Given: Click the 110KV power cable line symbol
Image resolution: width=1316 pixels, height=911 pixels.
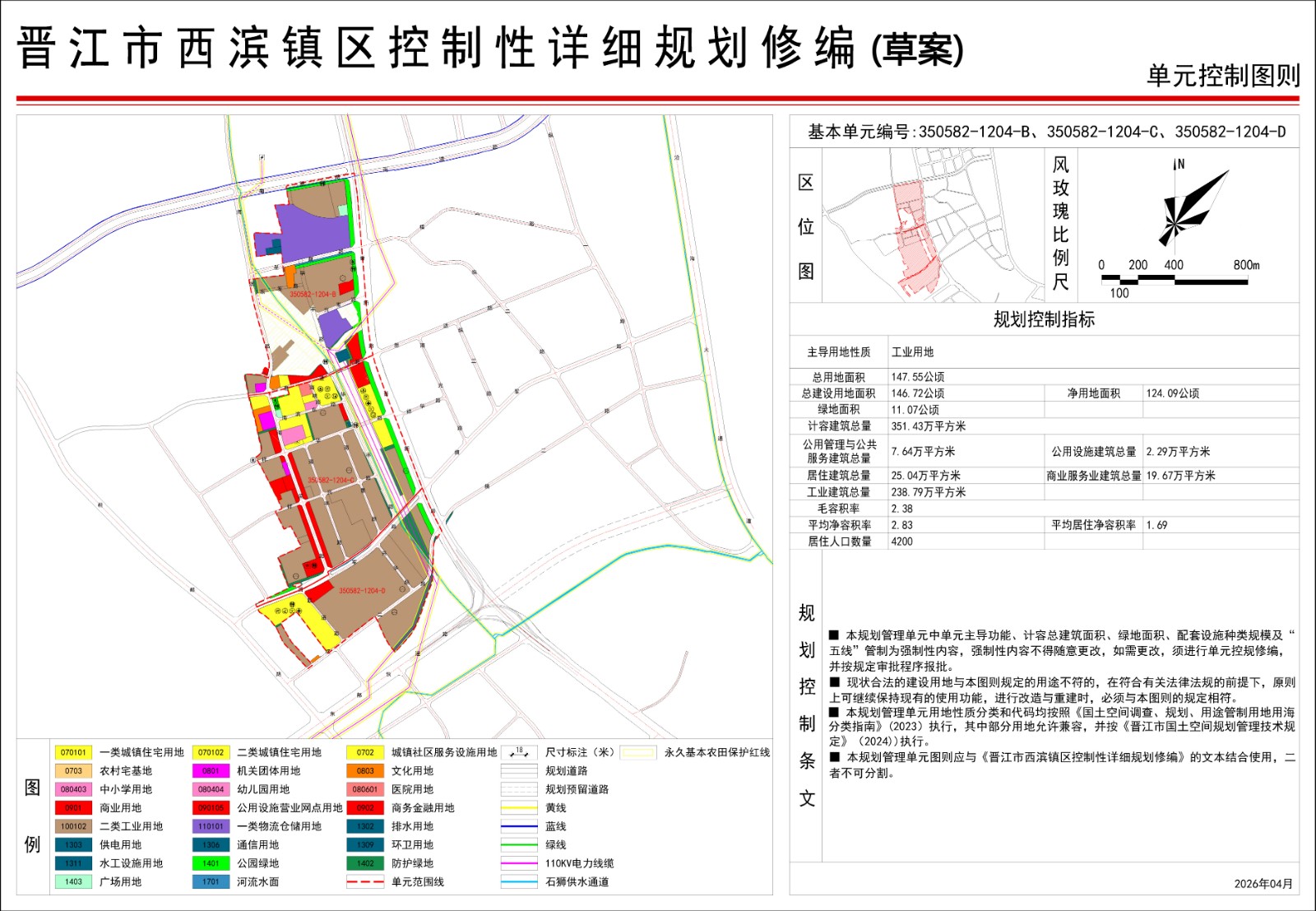Looking at the screenshot, I should click(519, 863).
